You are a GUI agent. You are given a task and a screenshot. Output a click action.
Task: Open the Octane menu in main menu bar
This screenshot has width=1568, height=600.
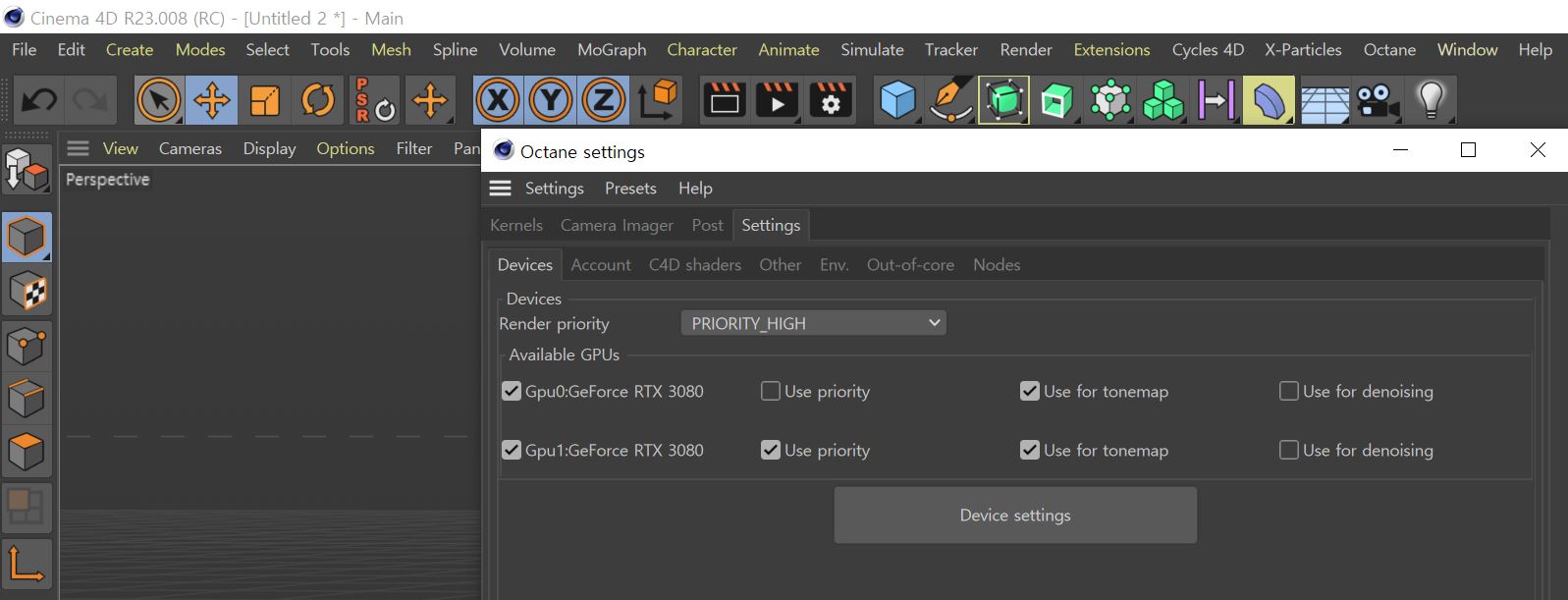click(1389, 49)
